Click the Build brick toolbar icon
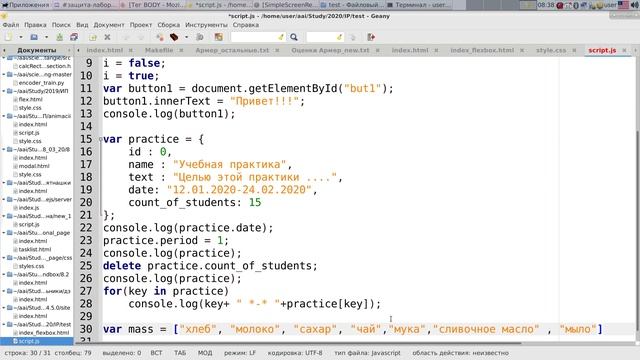This screenshot has width=640, height=360. click(174, 37)
